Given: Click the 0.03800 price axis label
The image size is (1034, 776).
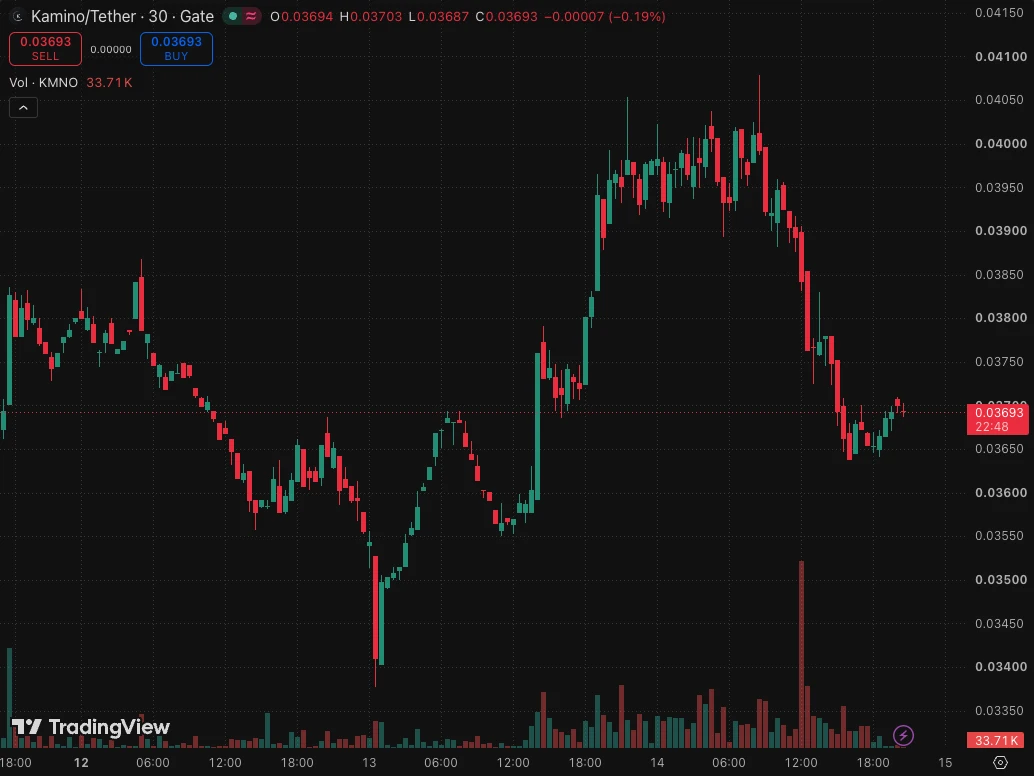Looking at the screenshot, I should 1000,318.
